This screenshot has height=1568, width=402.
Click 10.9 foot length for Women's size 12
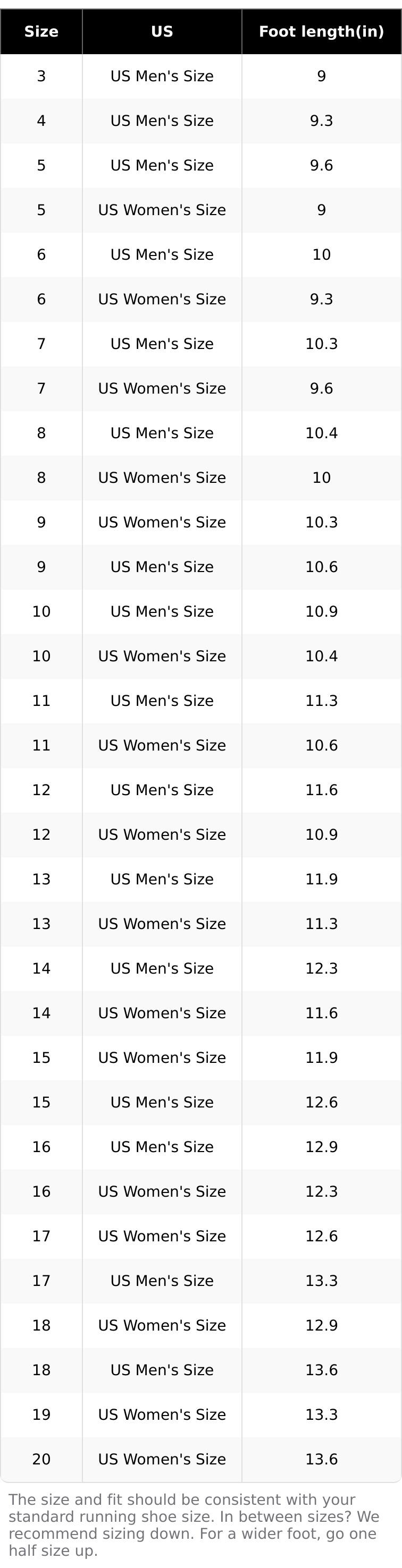(321, 834)
